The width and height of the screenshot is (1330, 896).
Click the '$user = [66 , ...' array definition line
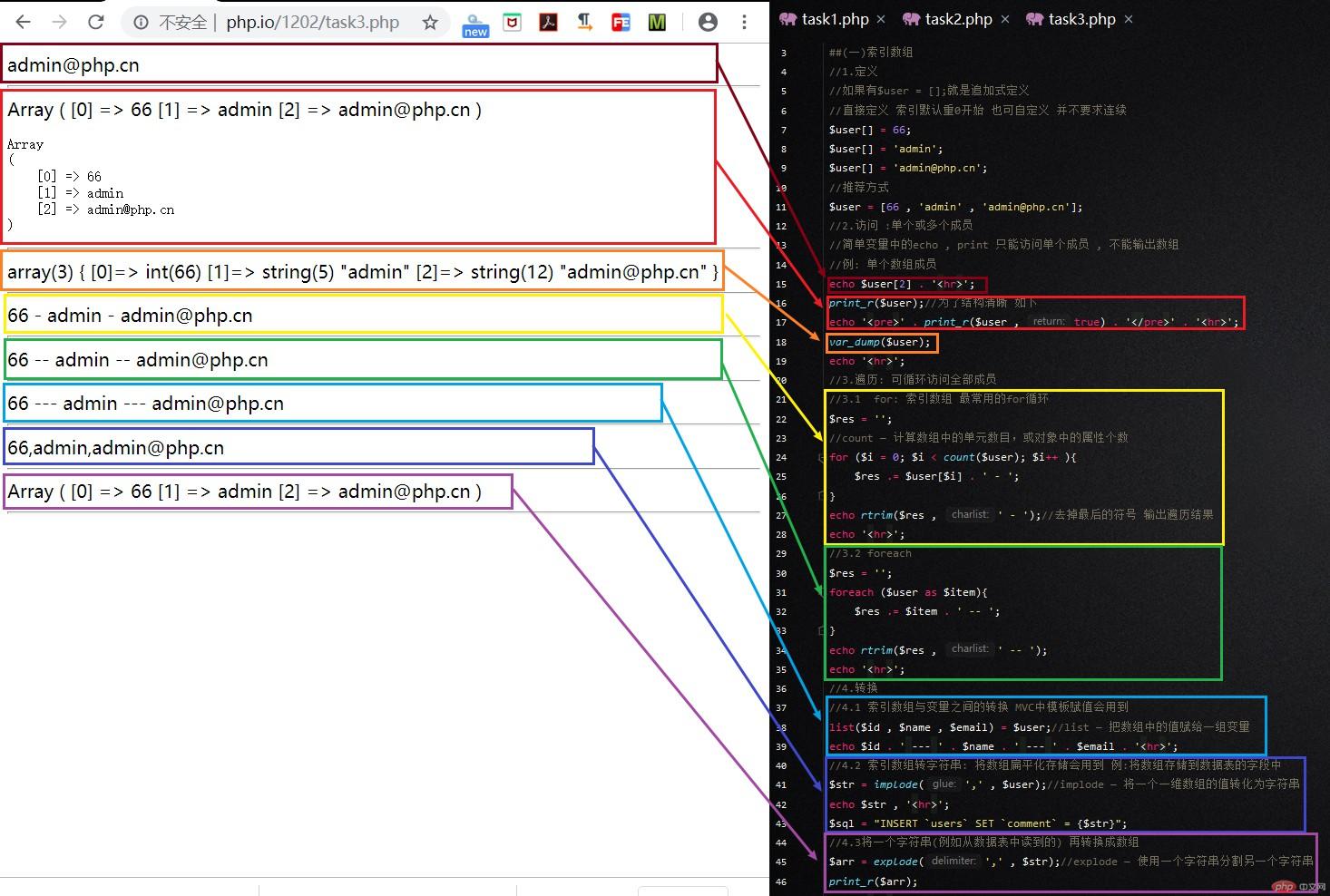(x=955, y=207)
